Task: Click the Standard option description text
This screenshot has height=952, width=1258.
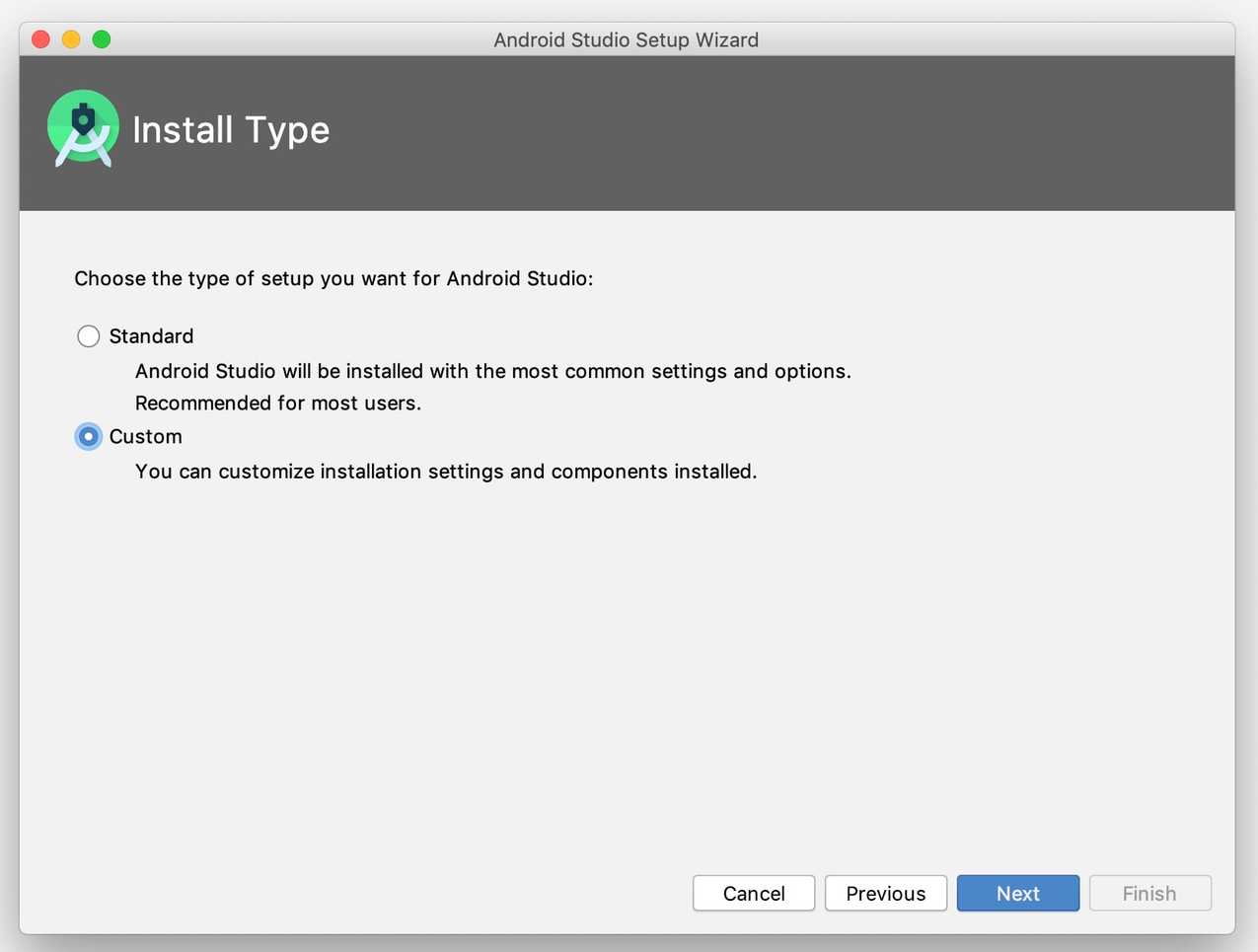Action: pos(493,371)
